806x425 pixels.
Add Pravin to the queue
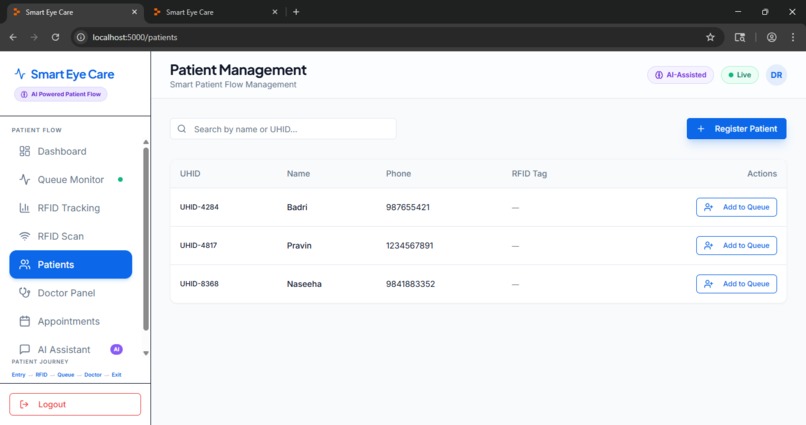pos(736,245)
